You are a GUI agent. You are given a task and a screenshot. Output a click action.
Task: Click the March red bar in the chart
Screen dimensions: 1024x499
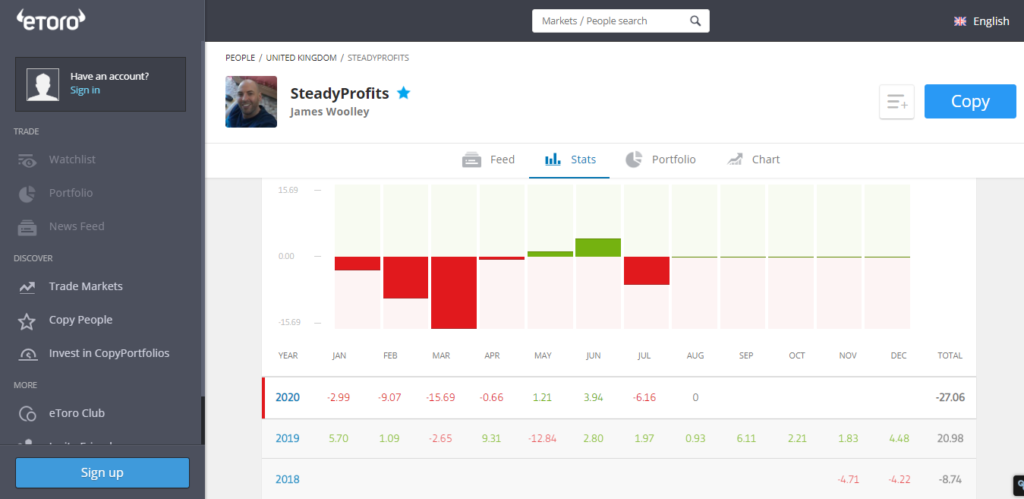[x=454, y=293]
